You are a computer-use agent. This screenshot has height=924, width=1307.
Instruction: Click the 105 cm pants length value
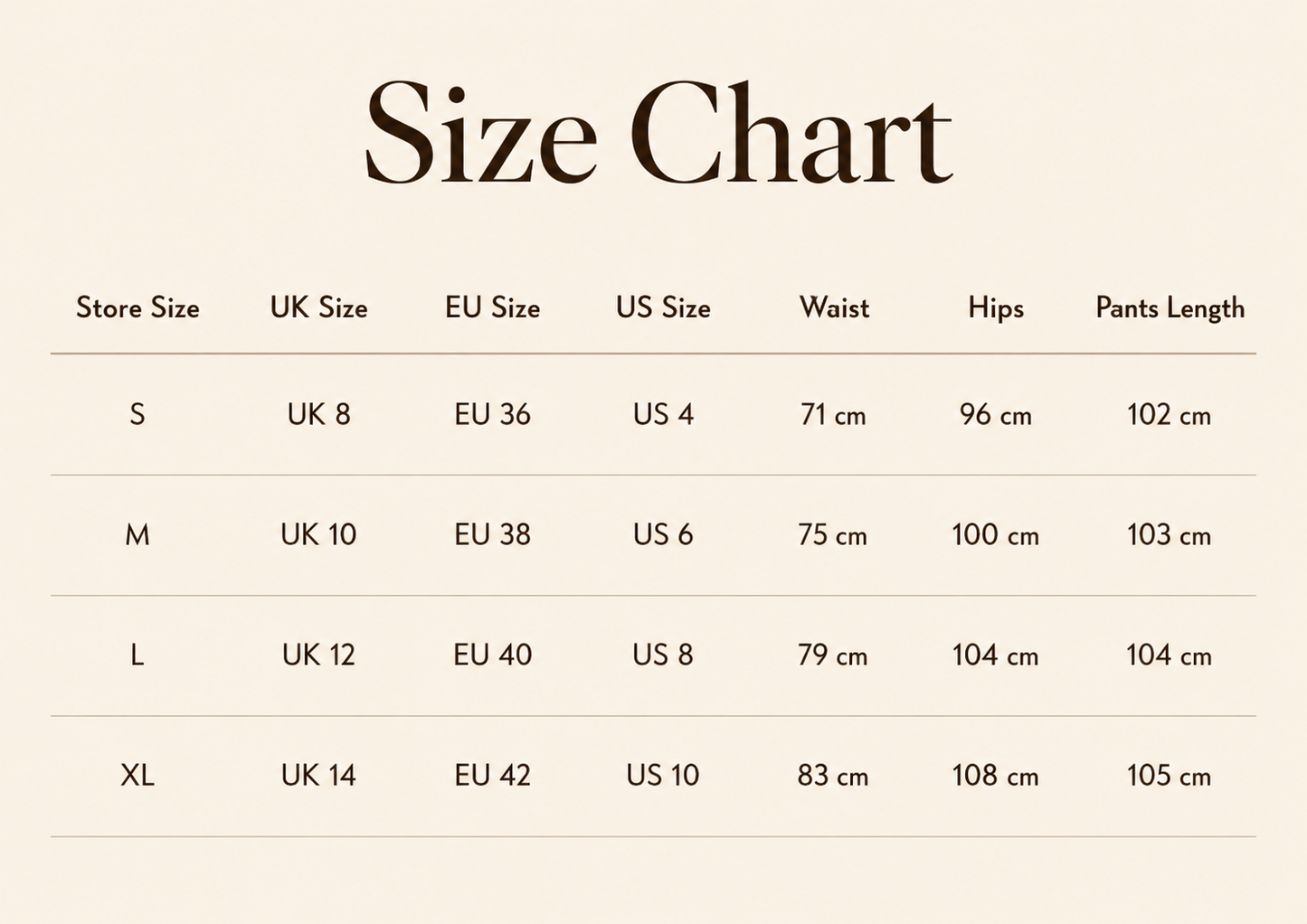pos(1169,775)
